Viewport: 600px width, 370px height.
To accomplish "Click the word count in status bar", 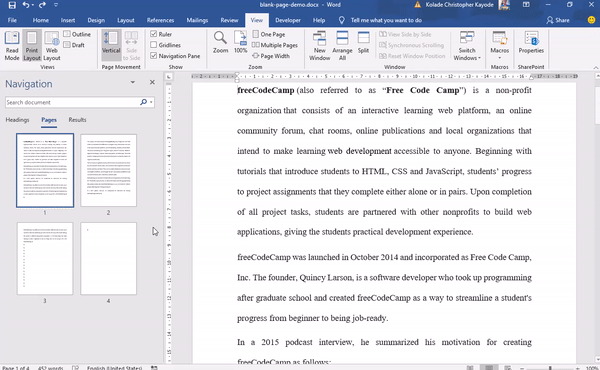I will click(51, 368).
